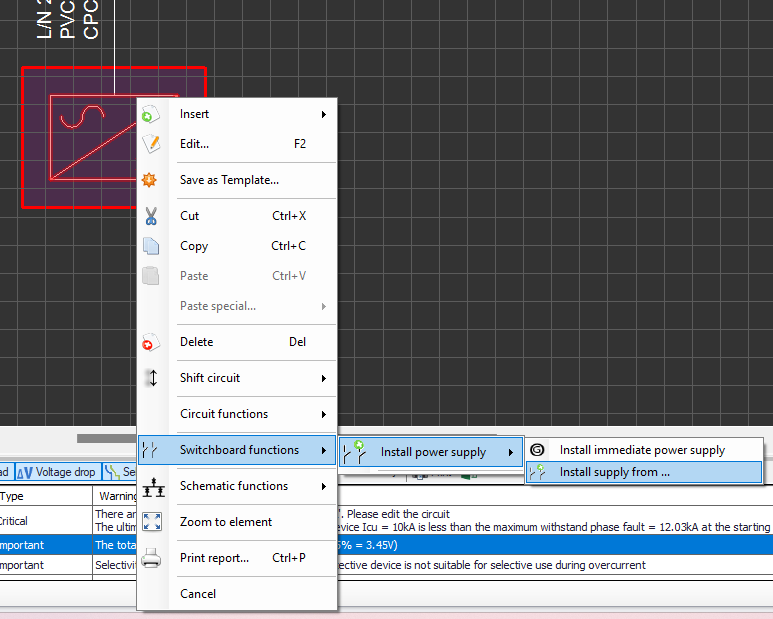Image resolution: width=773 pixels, height=619 pixels.
Task: Click the Cut scissors icon
Action: coord(151,216)
